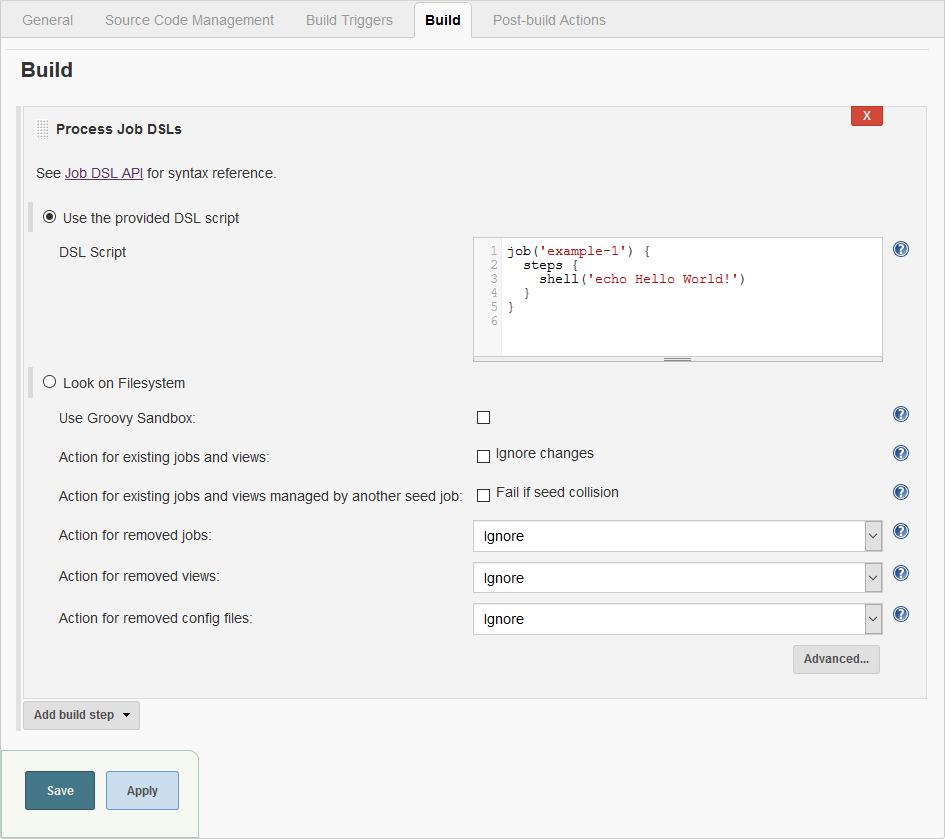Screen dimensions: 945x839
Task: Open help for Action for existing jobs
Action: click(x=901, y=453)
